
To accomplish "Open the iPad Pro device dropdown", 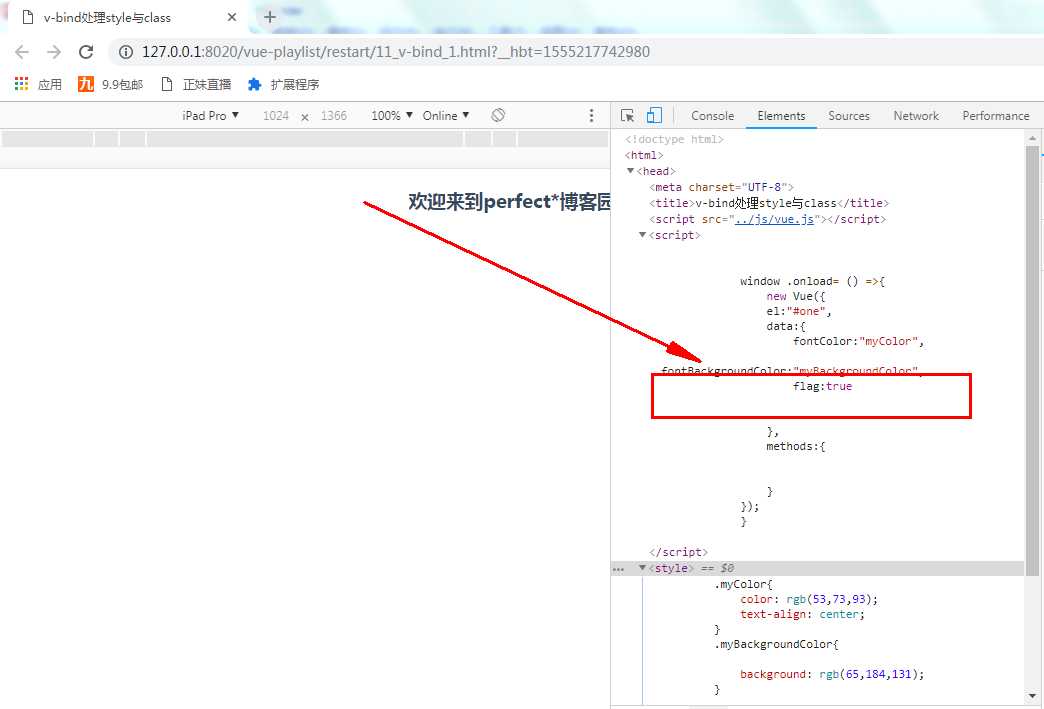I will (x=210, y=116).
